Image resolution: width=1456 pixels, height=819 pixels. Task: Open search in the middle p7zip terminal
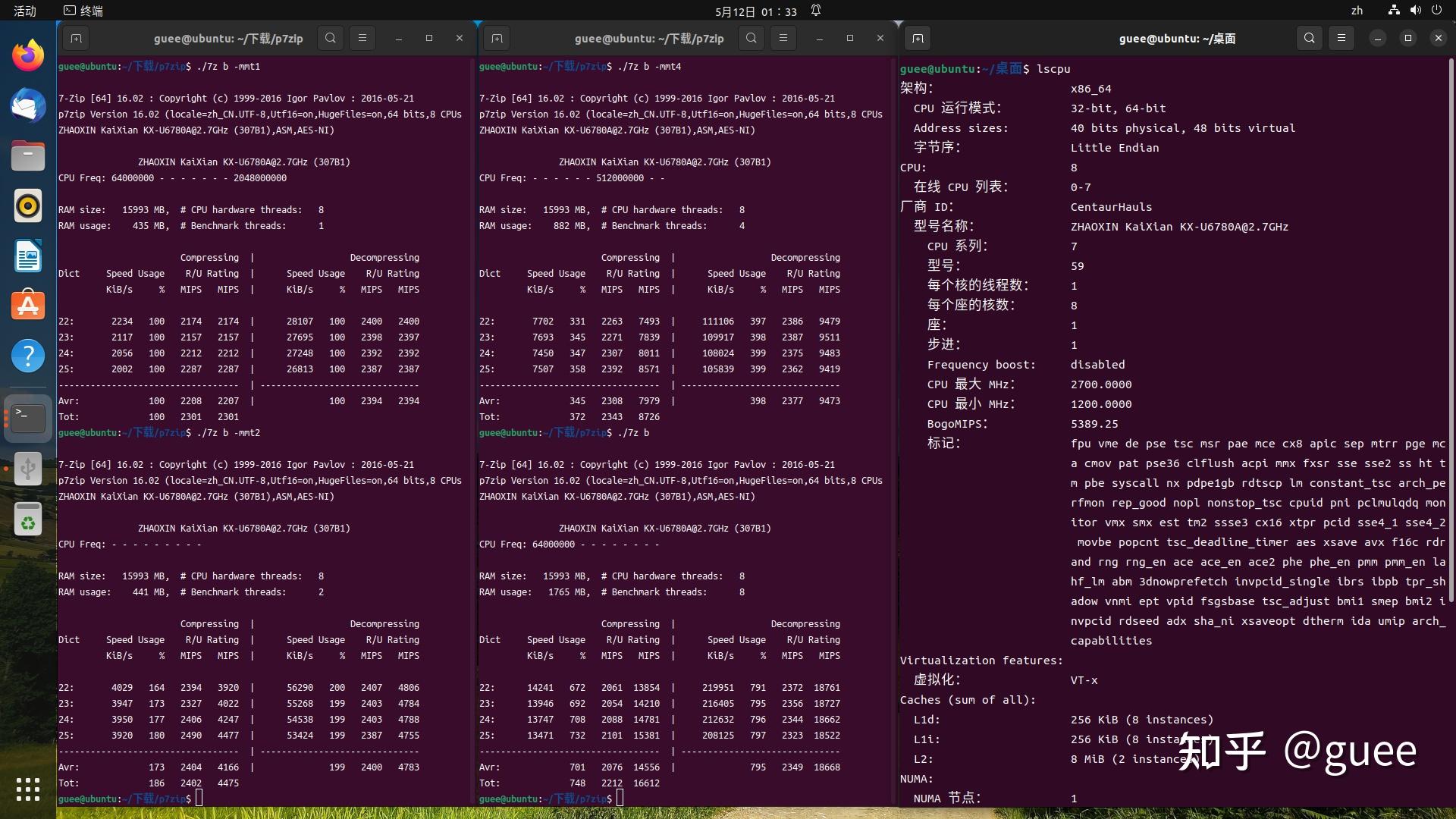coord(751,38)
